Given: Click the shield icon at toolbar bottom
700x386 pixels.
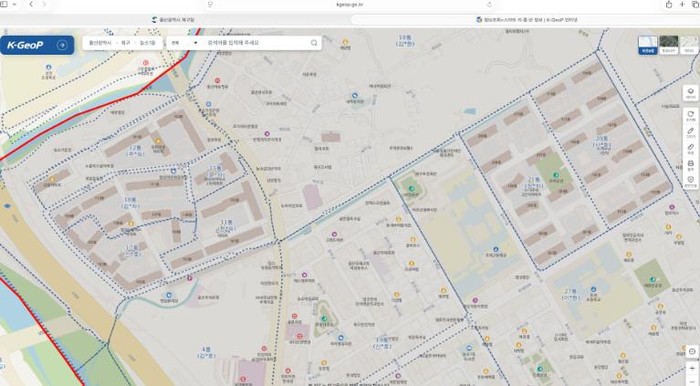Looking at the screenshot, I should (x=690, y=181).
